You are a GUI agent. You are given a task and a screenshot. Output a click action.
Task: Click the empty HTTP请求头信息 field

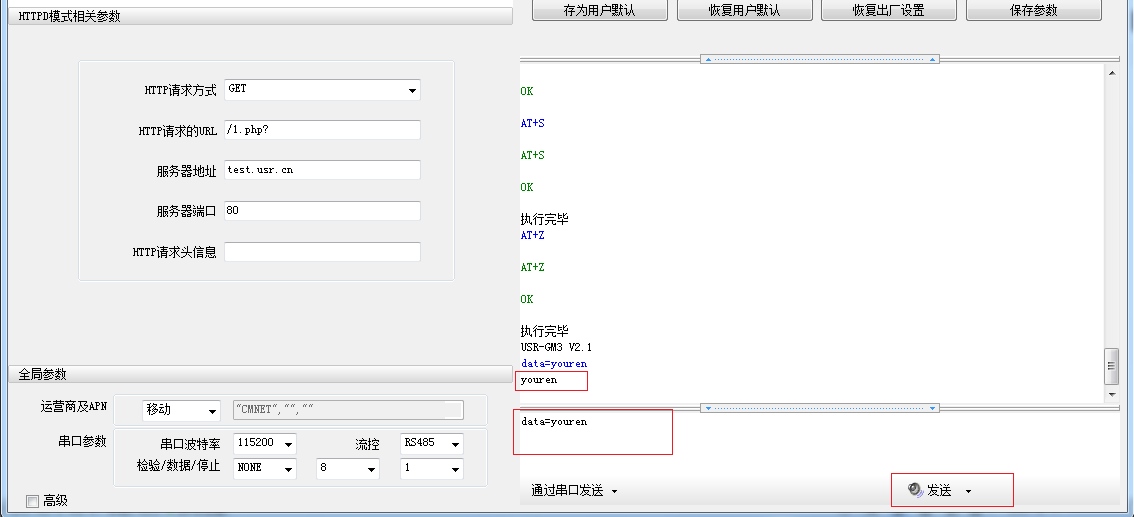click(322, 252)
